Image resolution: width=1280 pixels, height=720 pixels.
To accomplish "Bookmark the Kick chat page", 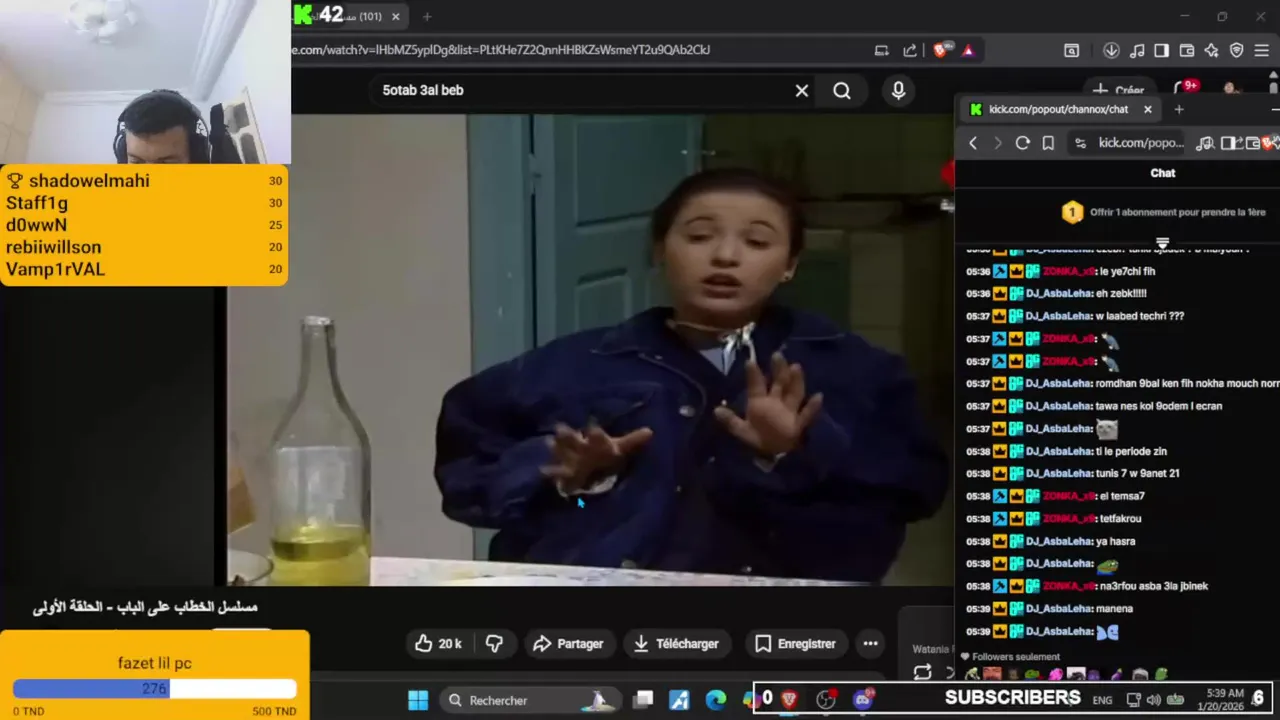I will [x=1048, y=143].
